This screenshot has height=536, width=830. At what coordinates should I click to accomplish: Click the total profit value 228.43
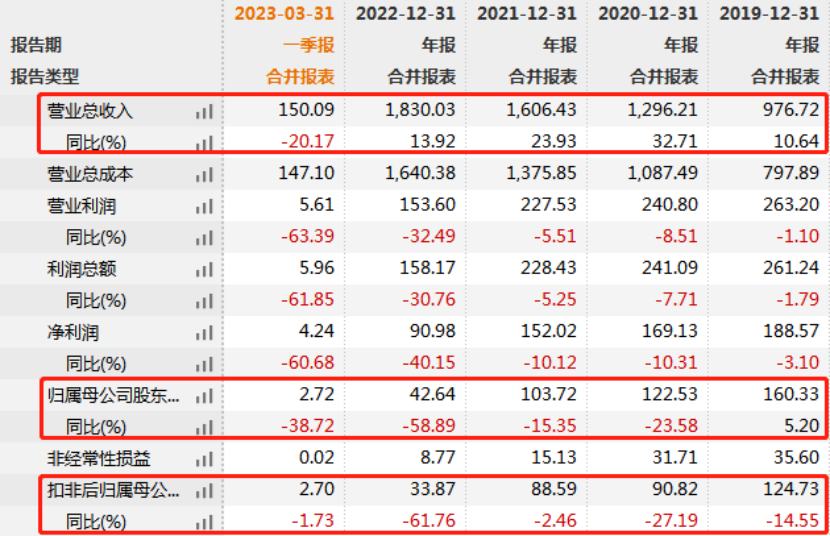coord(548,268)
